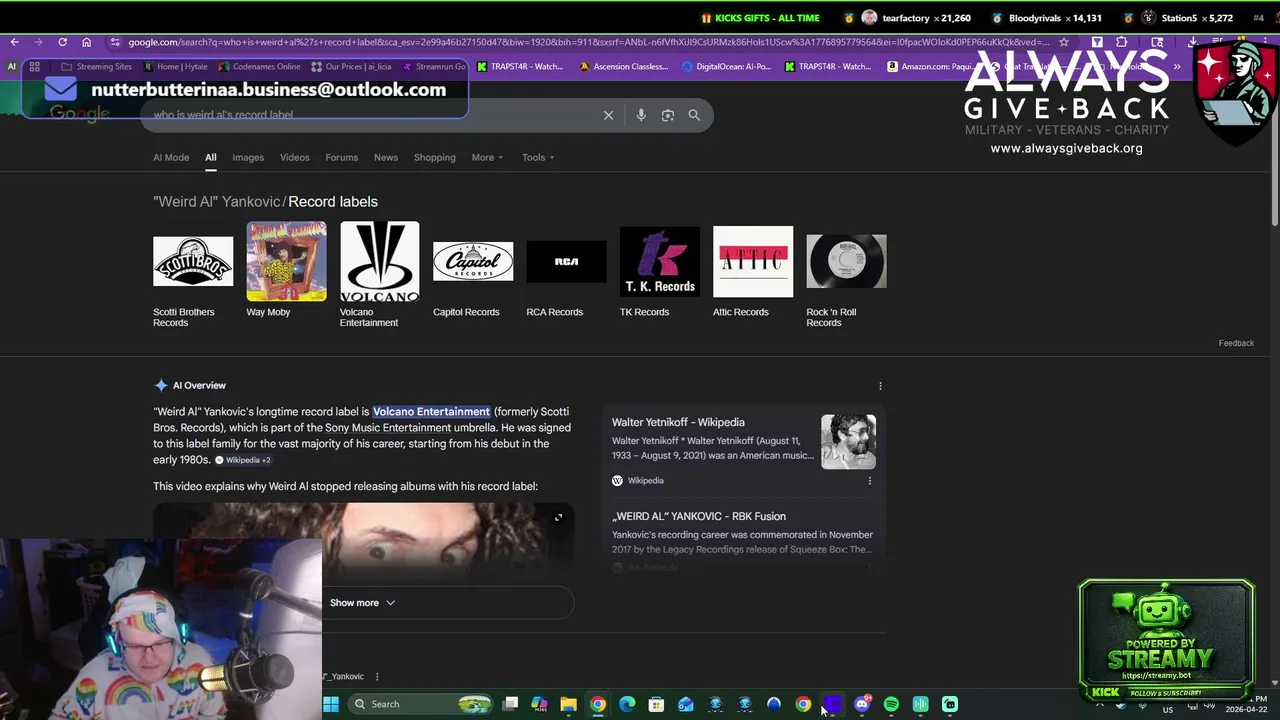Open the Codenames Online bookmark
This screenshot has width=1280, height=720.
pyautogui.click(x=259, y=67)
